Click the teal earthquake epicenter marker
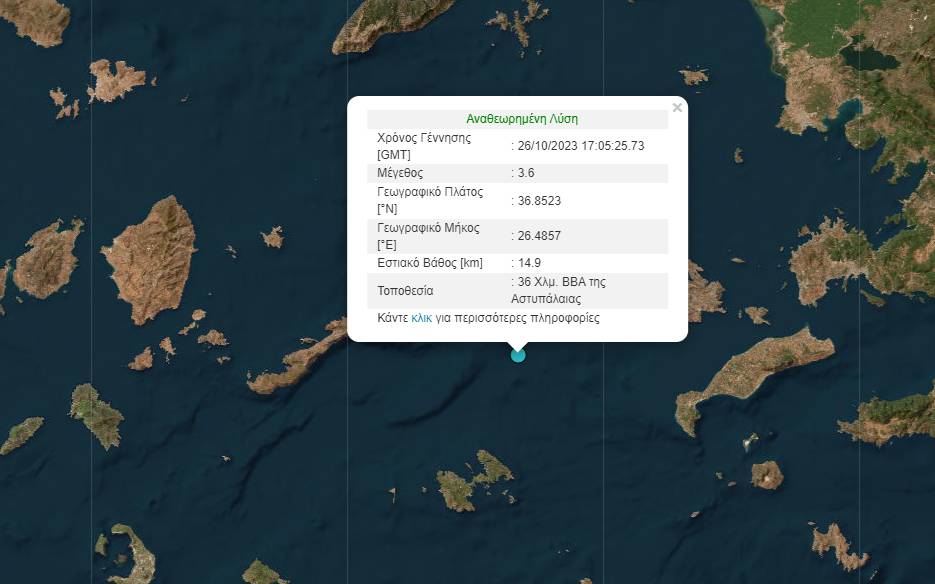Screen dimensions: 935x584 pyautogui.click(x=518, y=354)
